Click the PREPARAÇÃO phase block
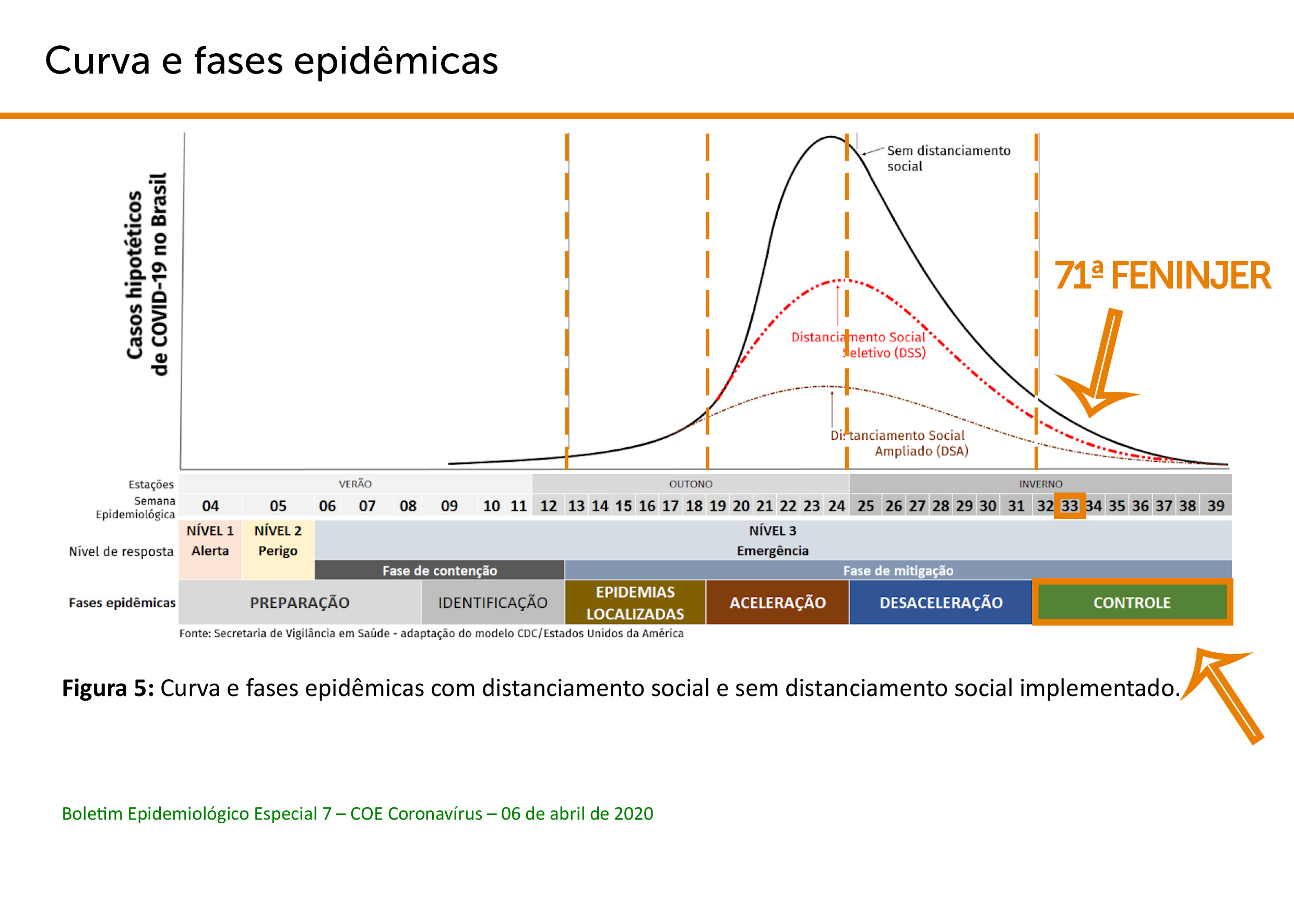The width and height of the screenshot is (1294, 924). tap(300, 603)
